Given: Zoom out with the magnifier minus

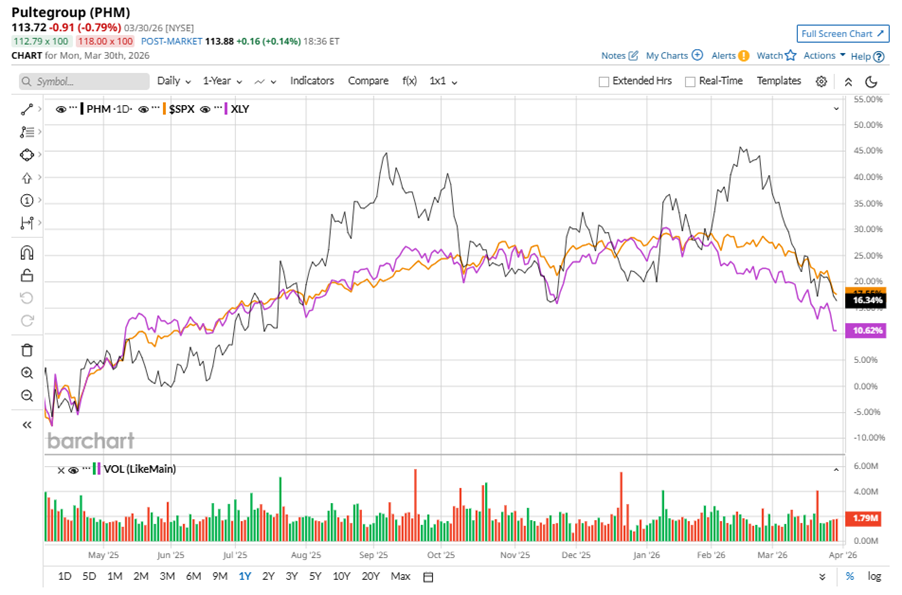Looking at the screenshot, I should point(26,396).
